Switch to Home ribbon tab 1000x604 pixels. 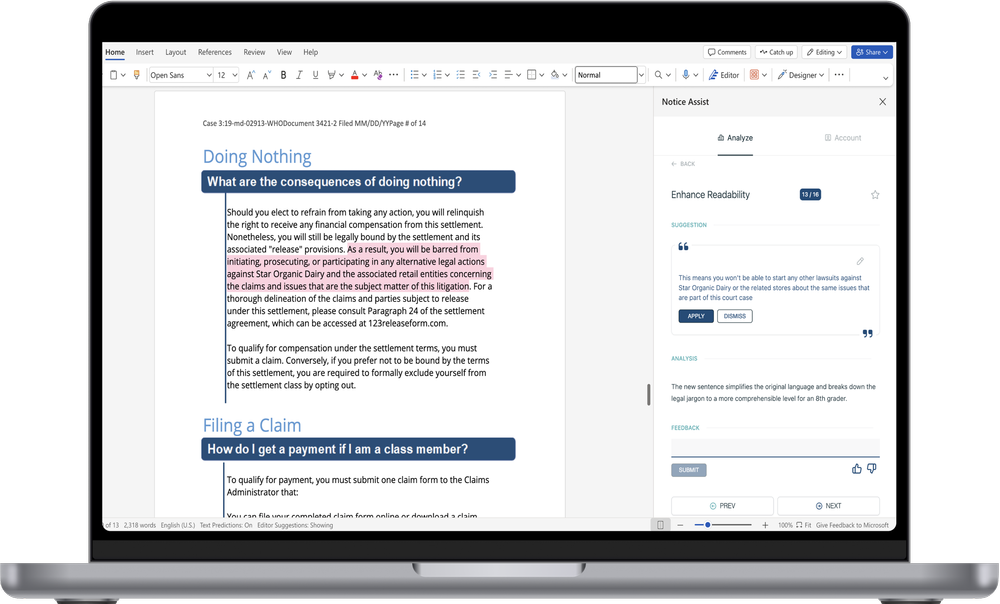(115, 52)
